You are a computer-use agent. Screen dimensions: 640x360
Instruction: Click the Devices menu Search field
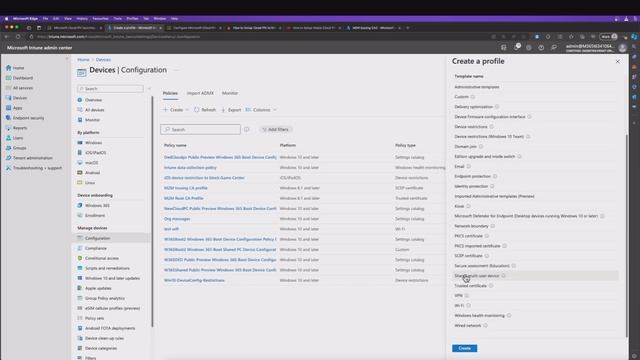tap(110, 89)
